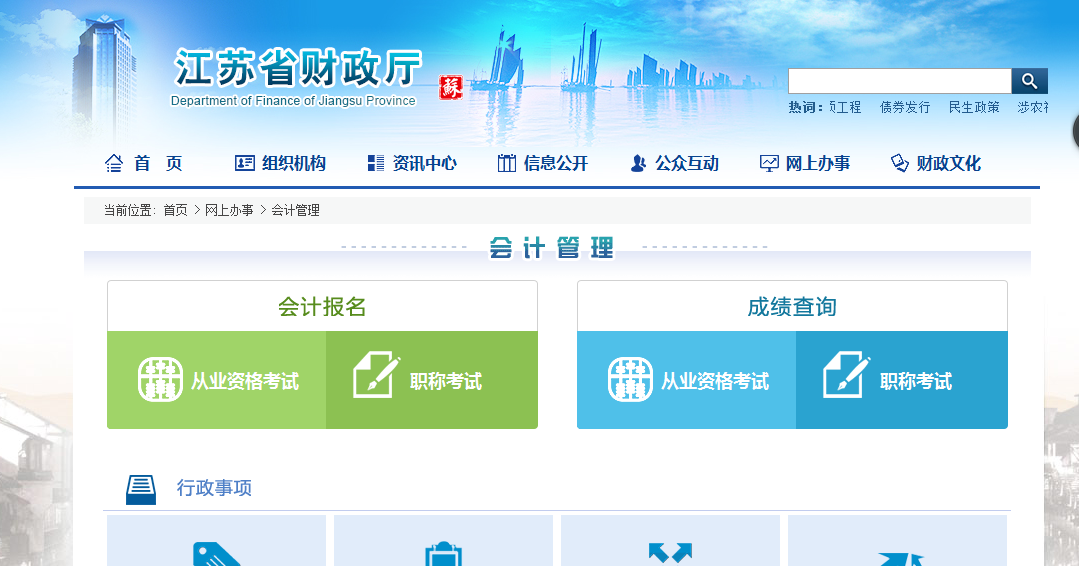Image resolution: width=1079 pixels, height=566 pixels.
Task: Click the home icon beside 首页
Action: pos(114,164)
